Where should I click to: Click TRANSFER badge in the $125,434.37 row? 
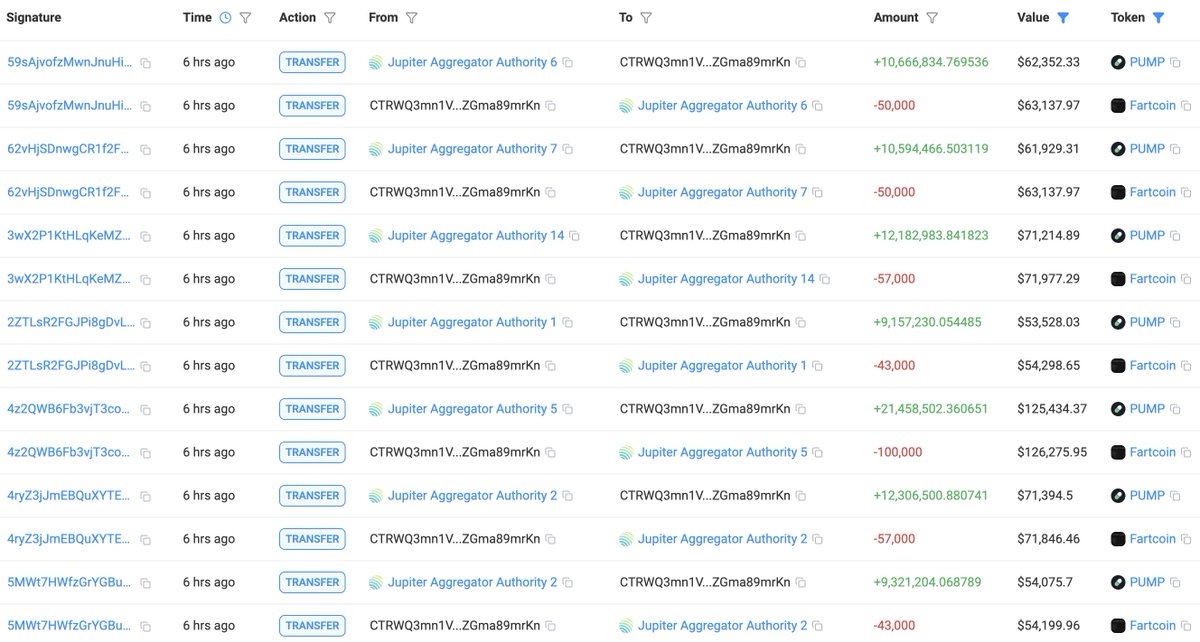pyautogui.click(x=312, y=409)
